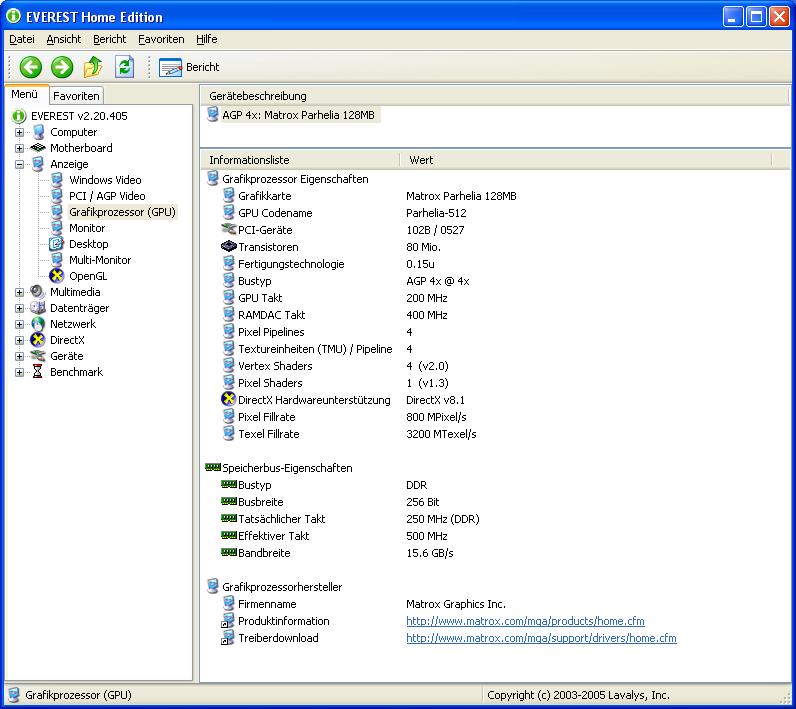Click the DirectX icon in tree
The height and width of the screenshot is (709, 796).
click(38, 340)
